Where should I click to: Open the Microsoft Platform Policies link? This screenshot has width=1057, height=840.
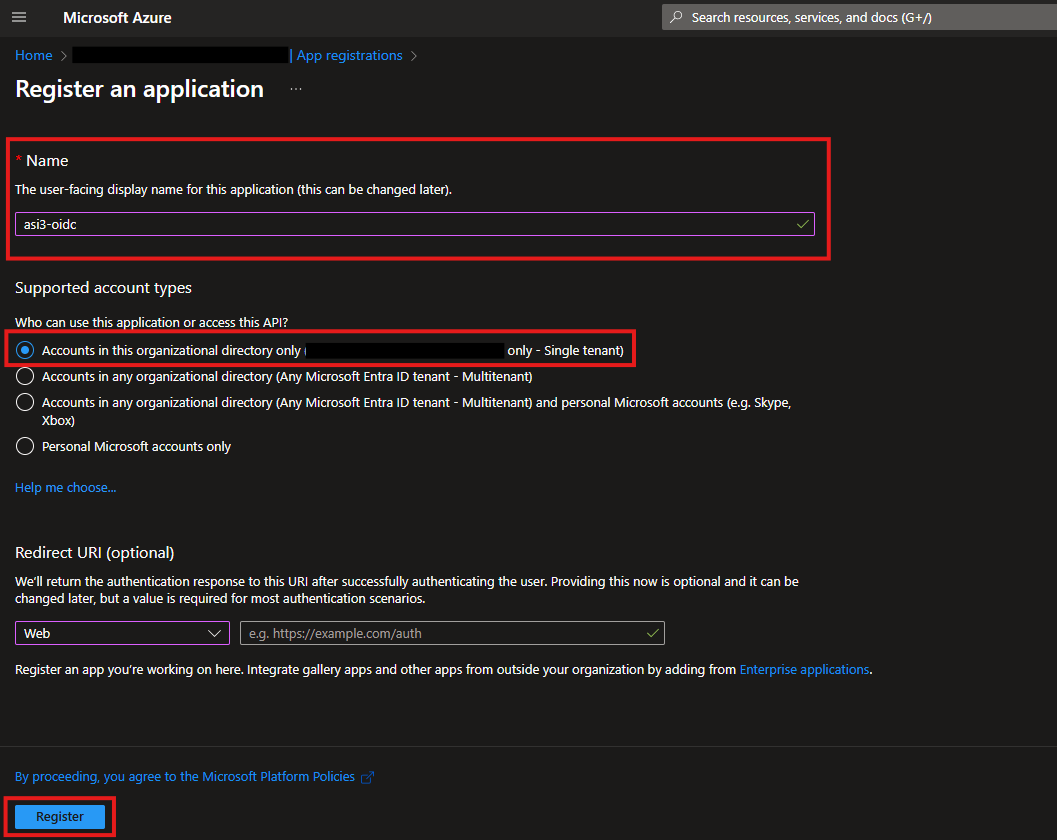(x=185, y=777)
